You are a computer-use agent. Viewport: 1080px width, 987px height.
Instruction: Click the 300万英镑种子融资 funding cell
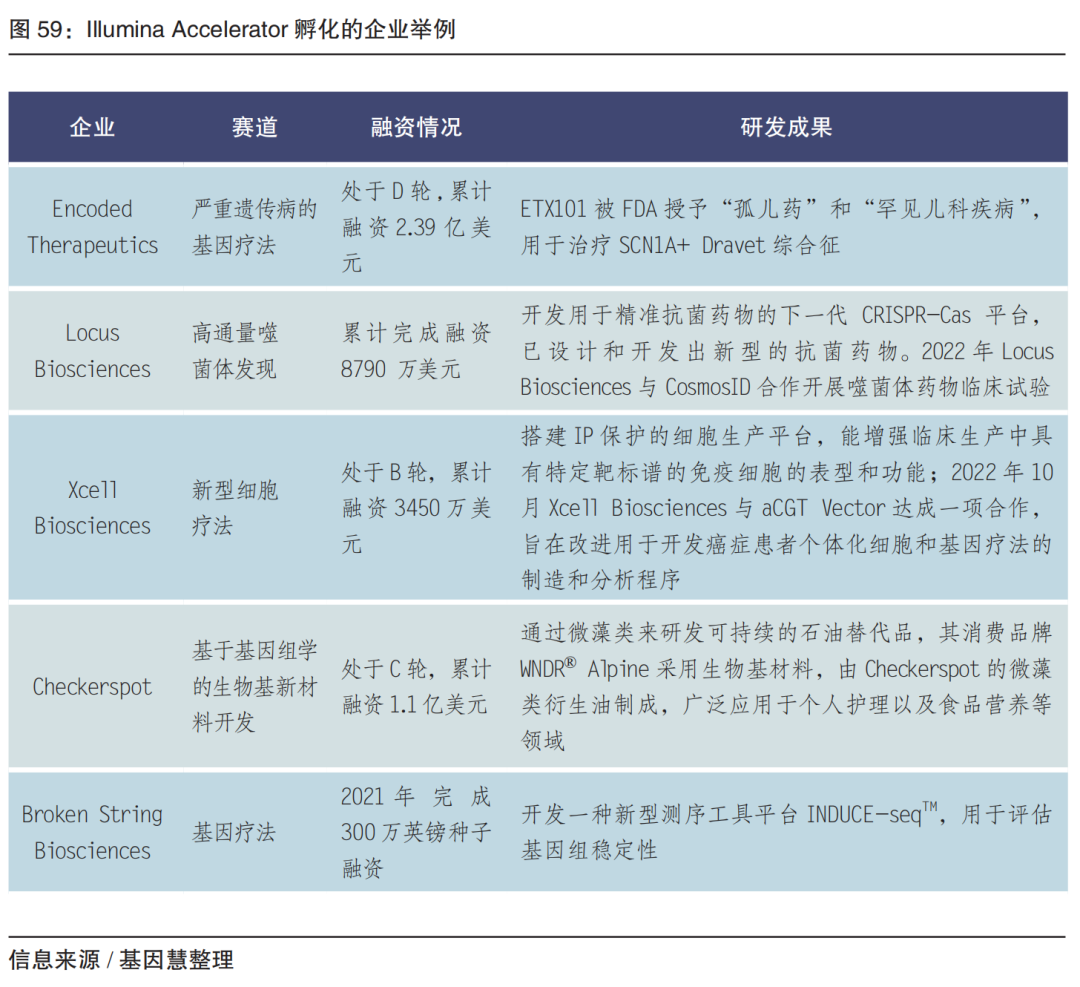point(416,832)
